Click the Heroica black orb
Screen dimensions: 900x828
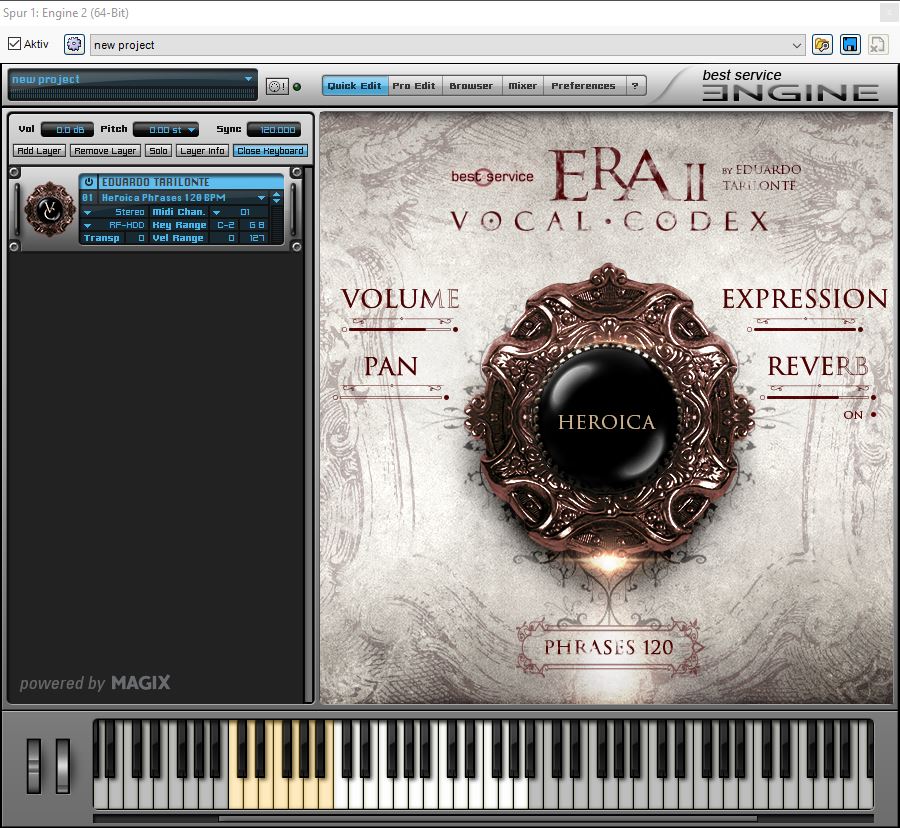[x=607, y=421]
